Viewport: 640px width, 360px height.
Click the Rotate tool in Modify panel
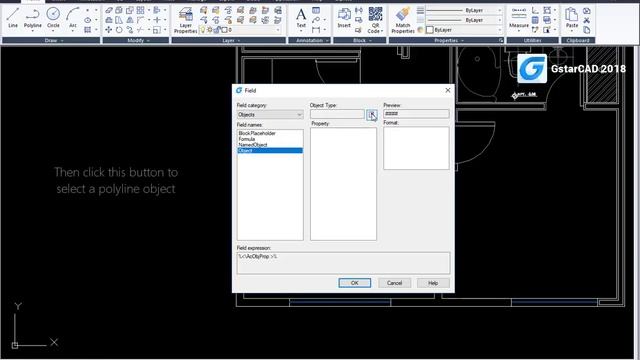(119, 30)
